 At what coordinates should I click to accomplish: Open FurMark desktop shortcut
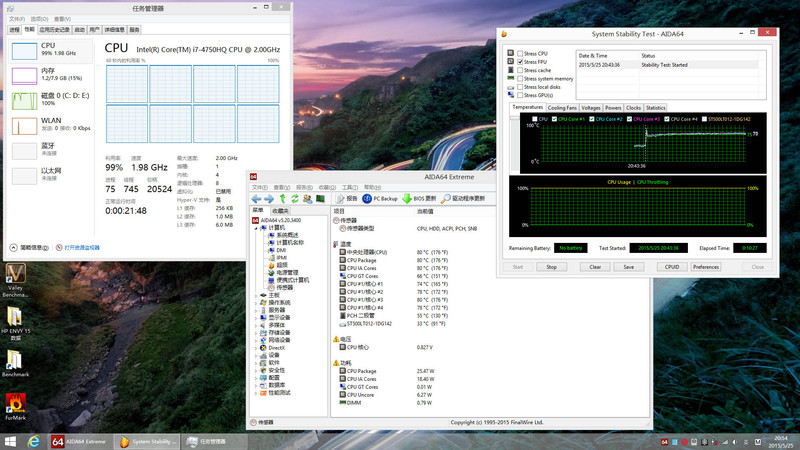coord(15,403)
